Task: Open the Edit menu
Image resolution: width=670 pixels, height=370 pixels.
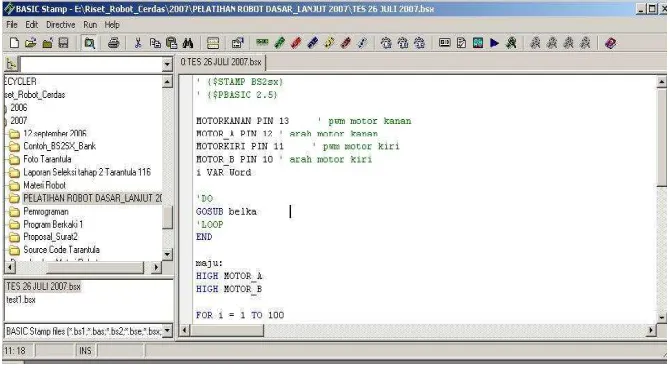Action: click(32, 25)
